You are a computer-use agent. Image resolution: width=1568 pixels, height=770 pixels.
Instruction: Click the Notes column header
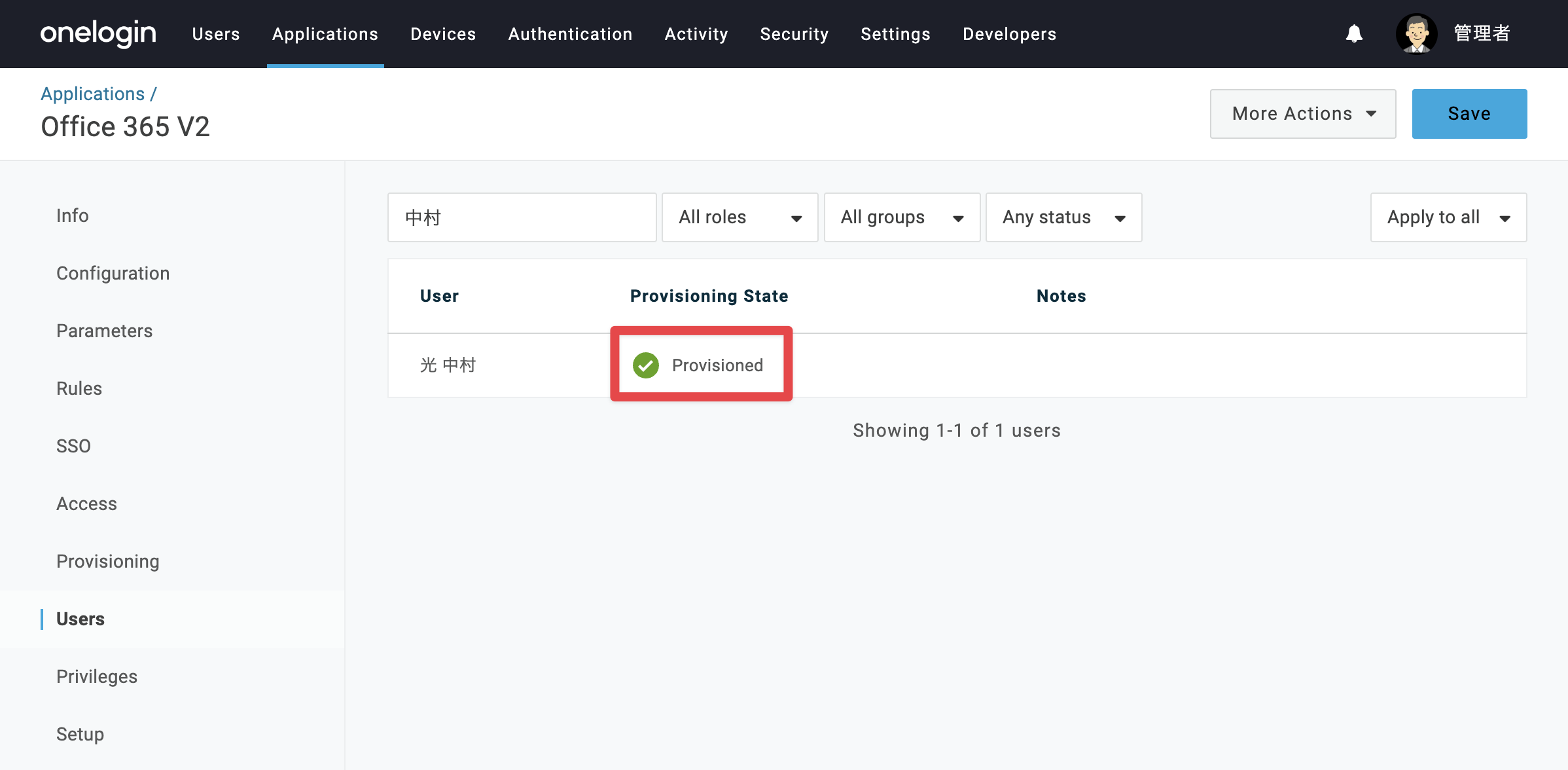click(1061, 296)
